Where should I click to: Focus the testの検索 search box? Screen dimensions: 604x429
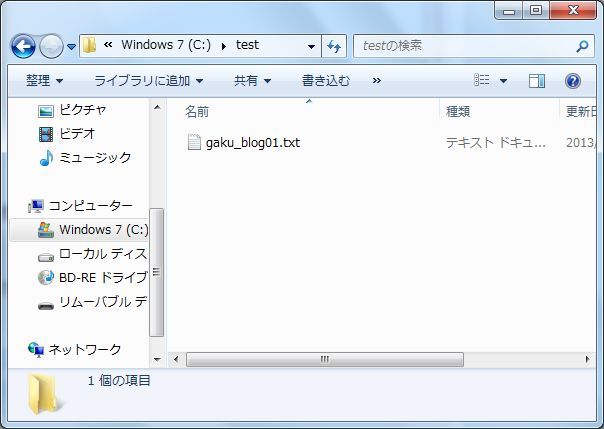(x=464, y=46)
